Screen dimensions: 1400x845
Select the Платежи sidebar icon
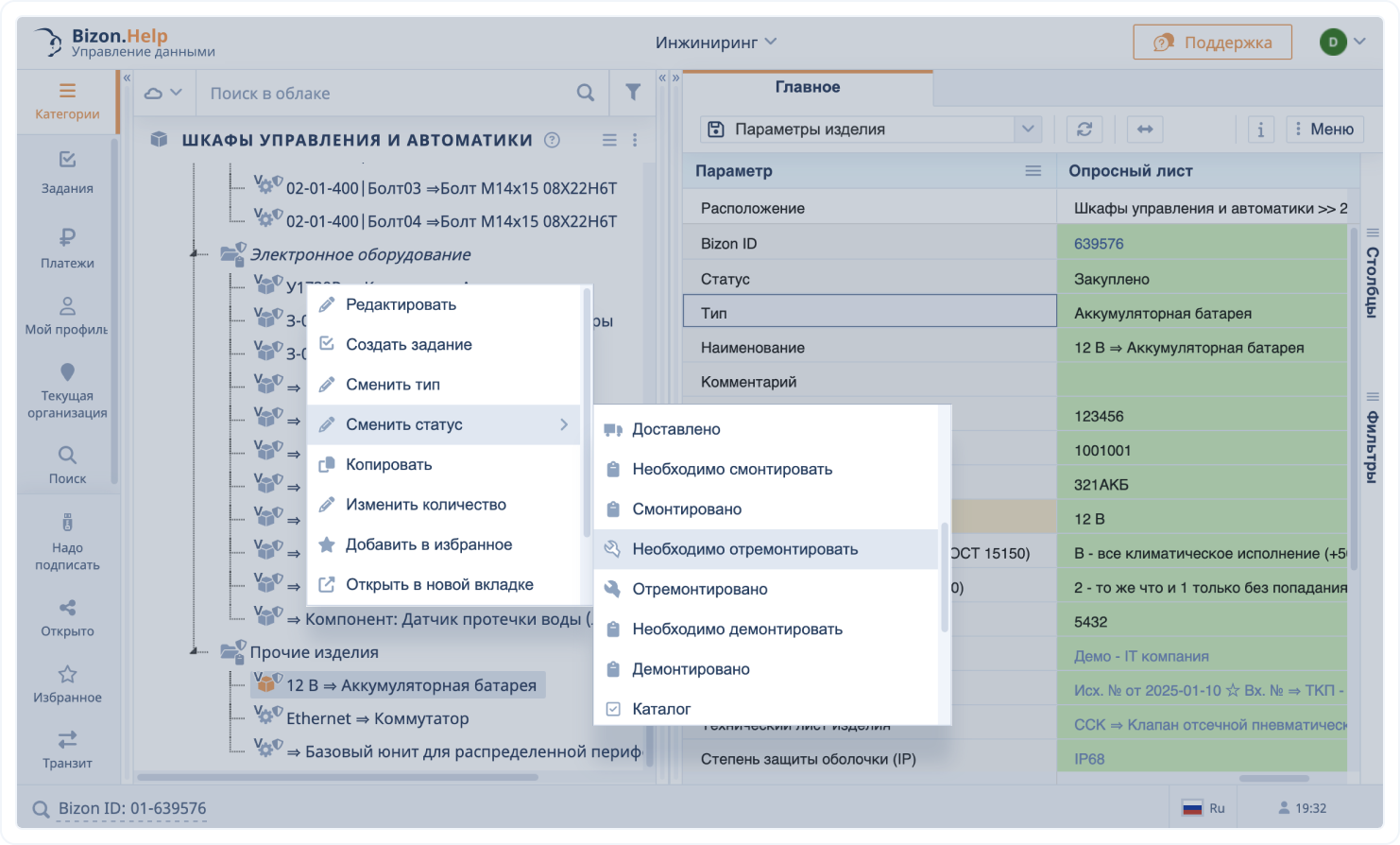tap(67, 250)
